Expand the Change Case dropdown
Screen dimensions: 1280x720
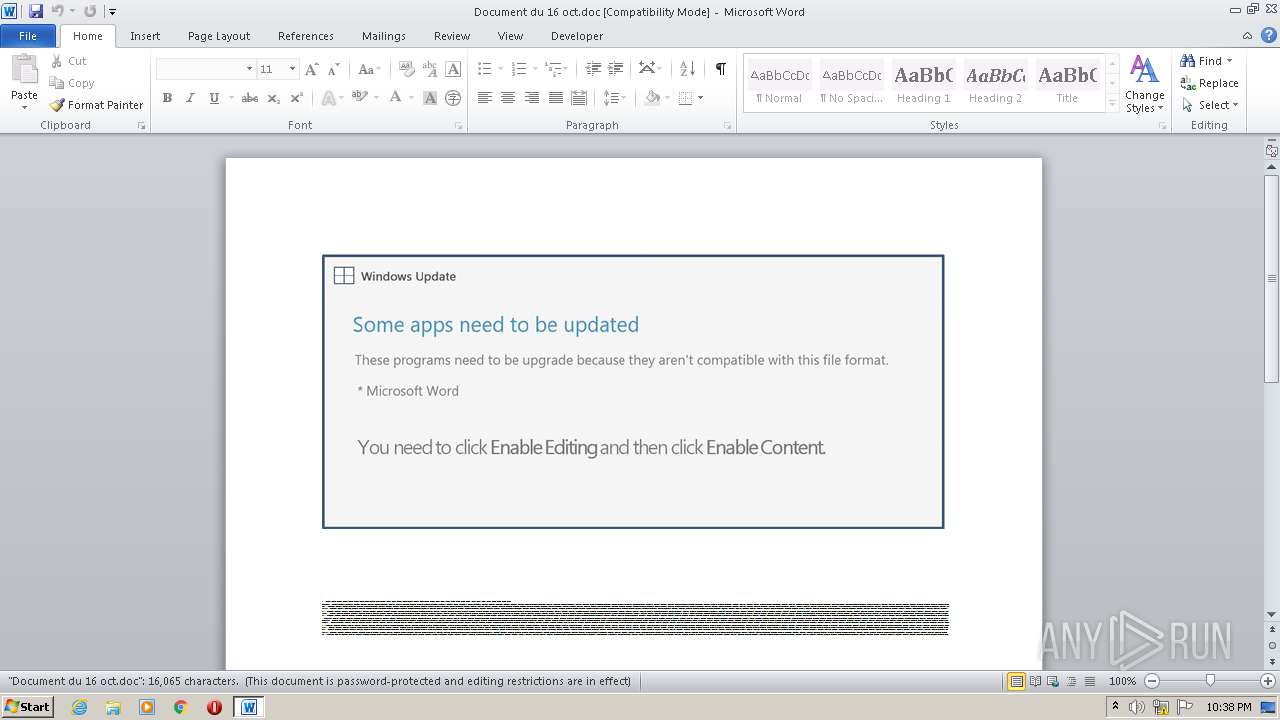[377, 70]
